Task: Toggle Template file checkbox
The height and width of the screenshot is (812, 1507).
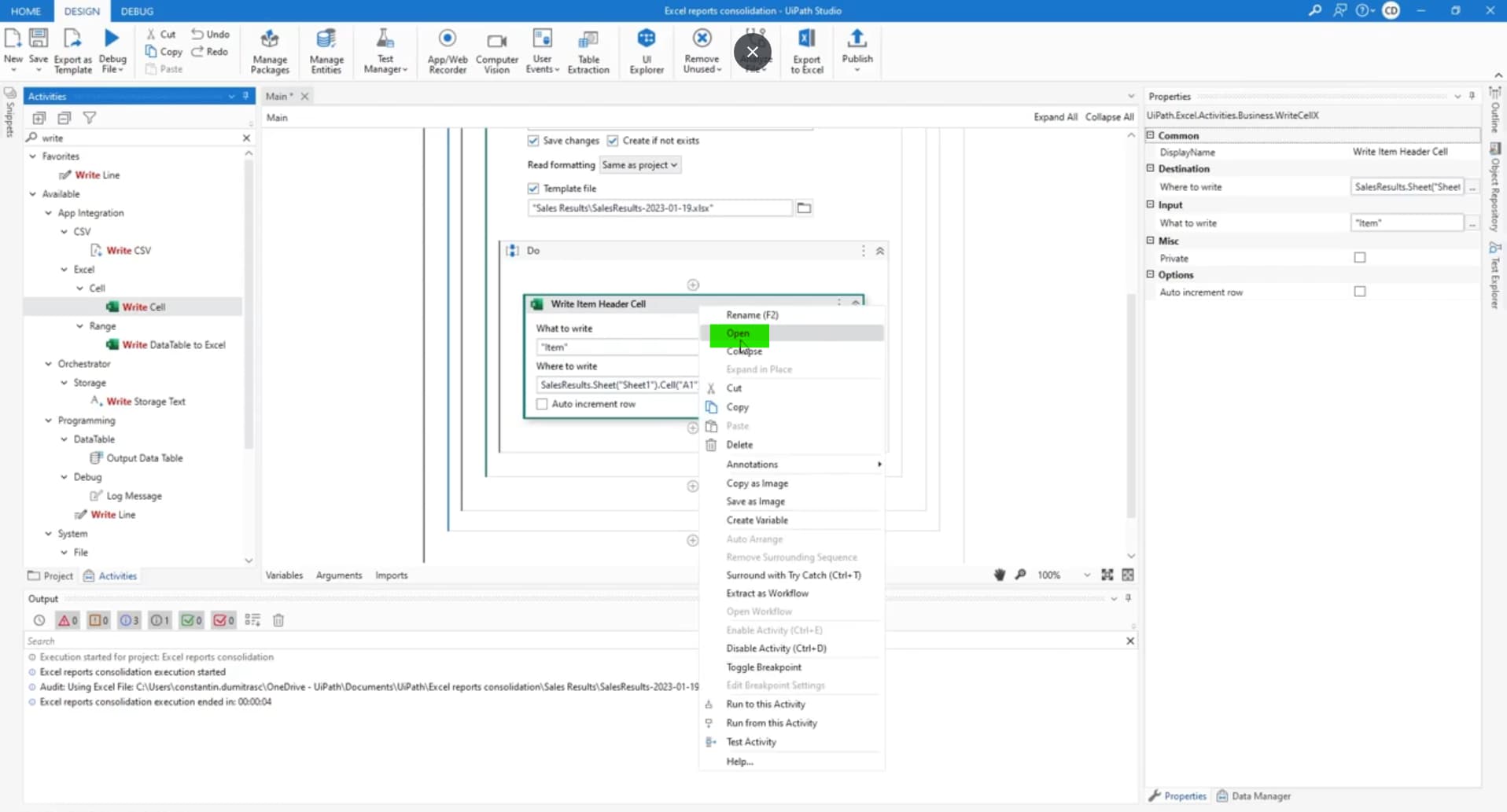Action: [x=533, y=189]
